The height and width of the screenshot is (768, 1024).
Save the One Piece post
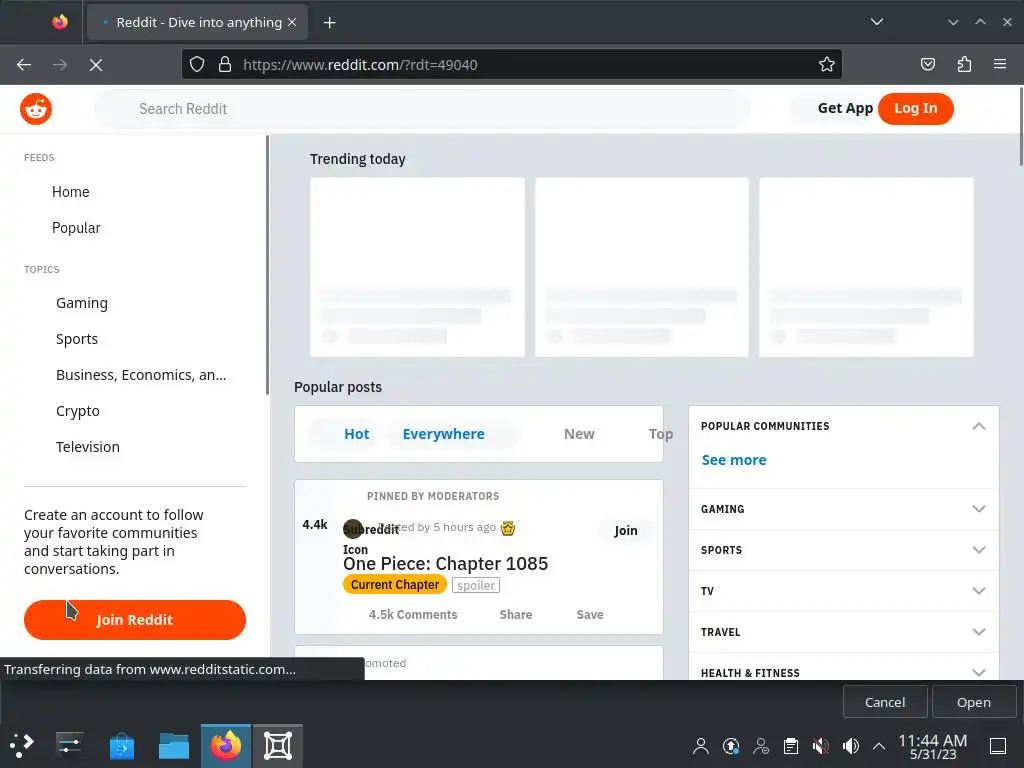point(590,615)
